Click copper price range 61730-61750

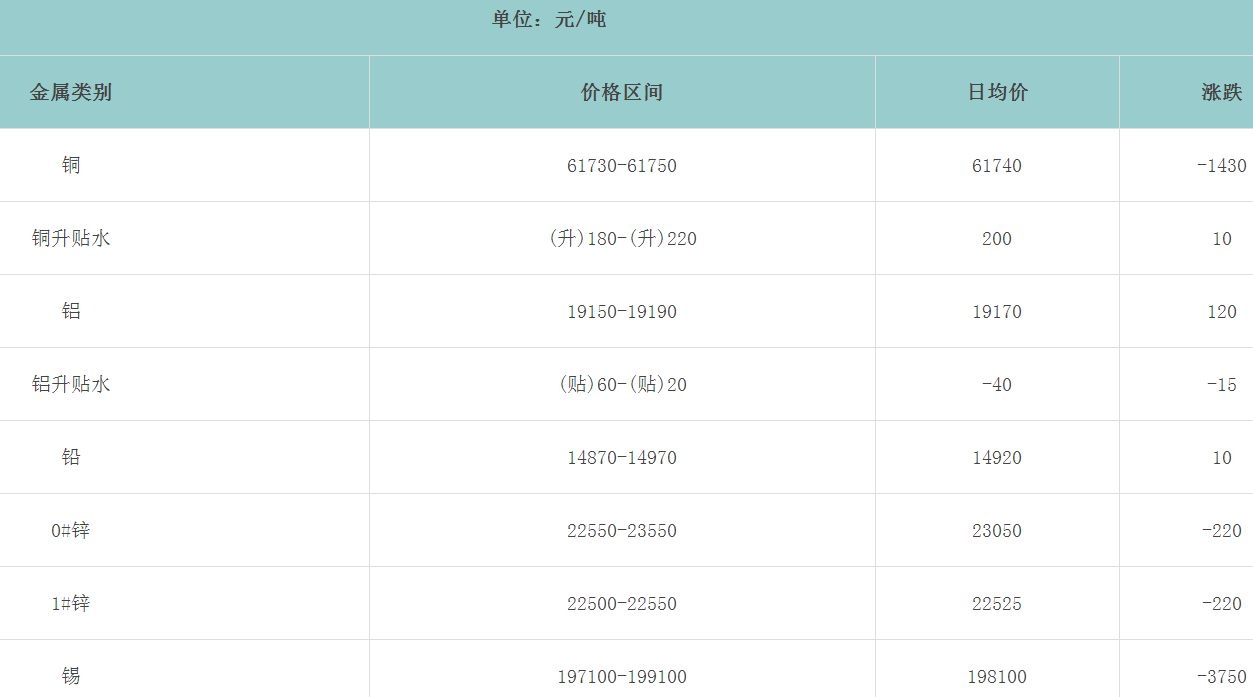(x=621, y=166)
